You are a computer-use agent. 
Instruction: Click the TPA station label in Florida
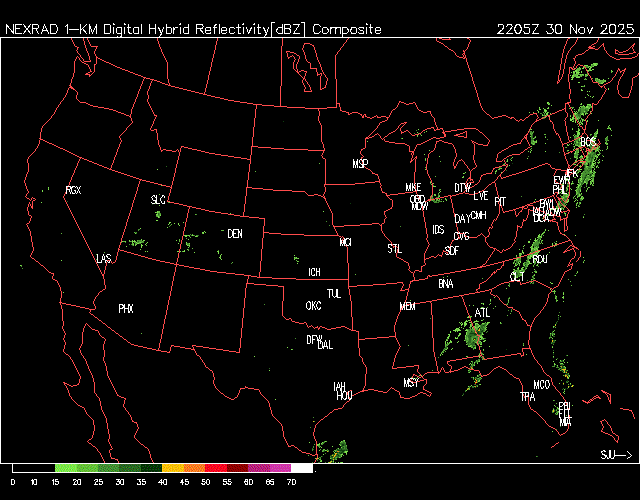click(528, 397)
